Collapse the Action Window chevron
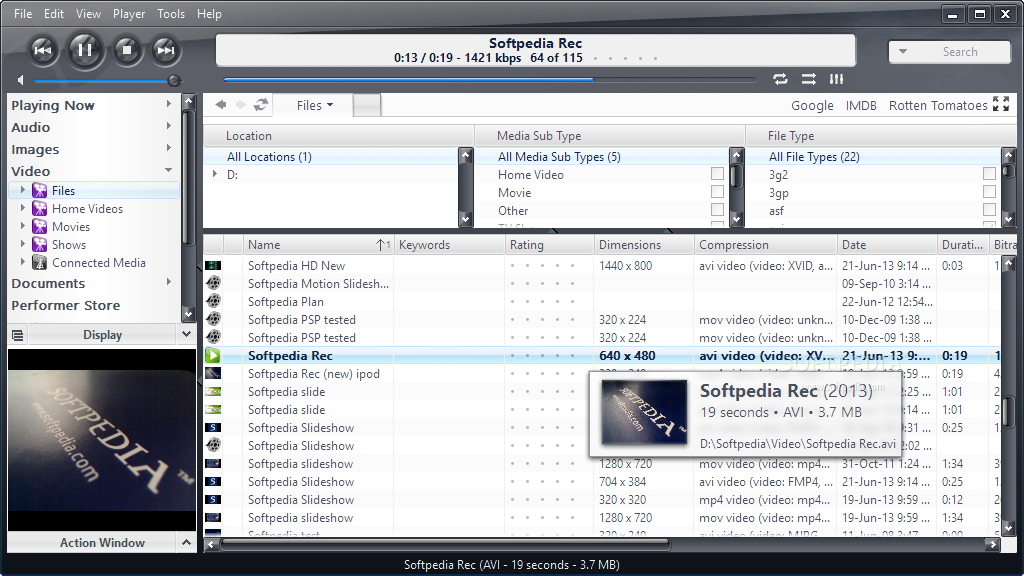 [186, 543]
